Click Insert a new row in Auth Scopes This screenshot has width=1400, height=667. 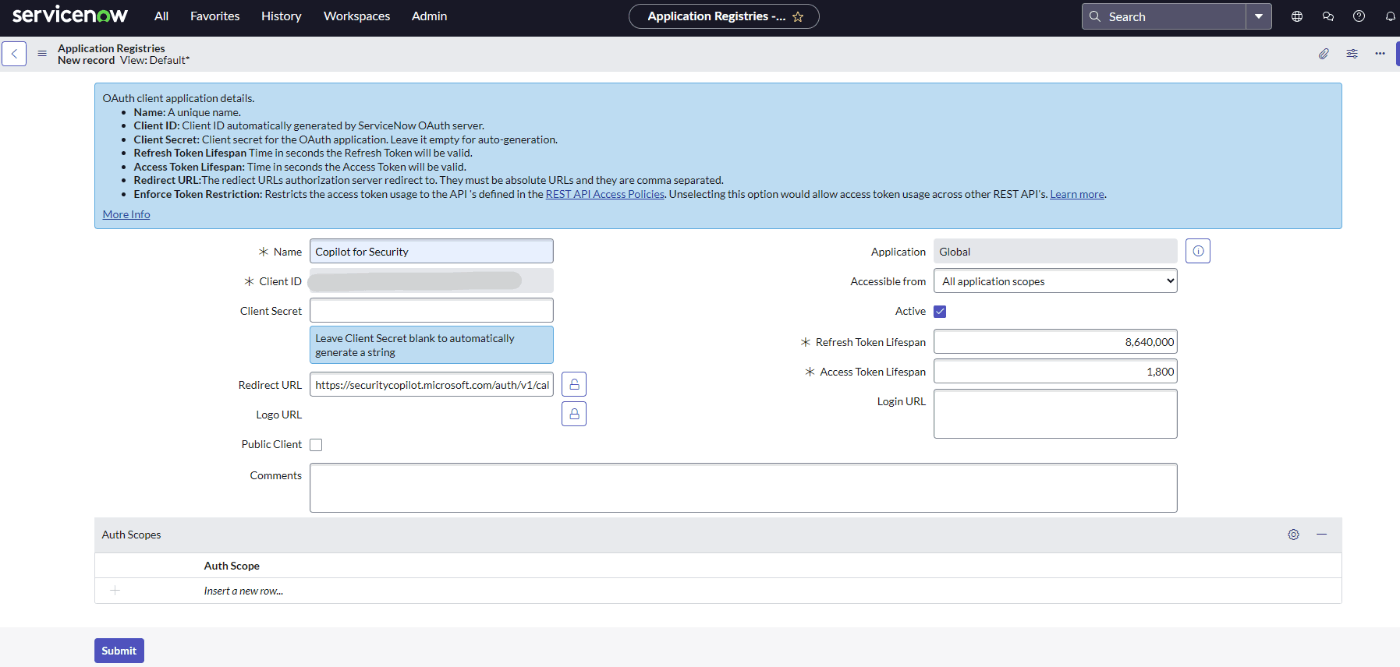[x=243, y=591]
